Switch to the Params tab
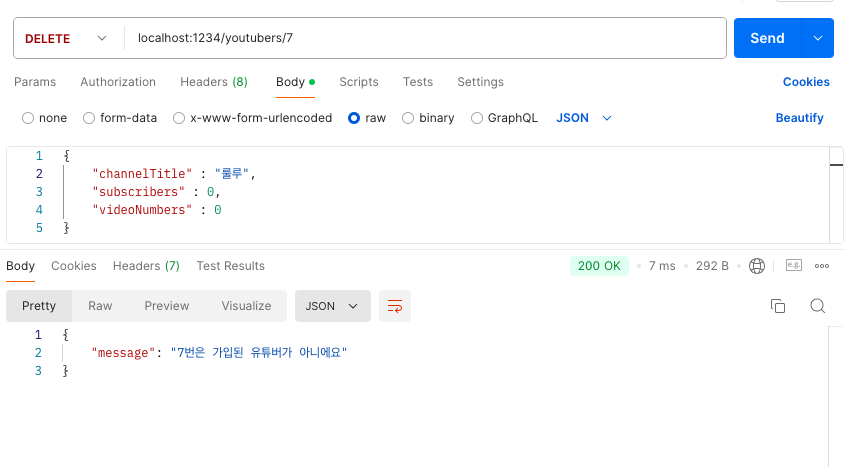This screenshot has height=467, width=846. click(35, 82)
